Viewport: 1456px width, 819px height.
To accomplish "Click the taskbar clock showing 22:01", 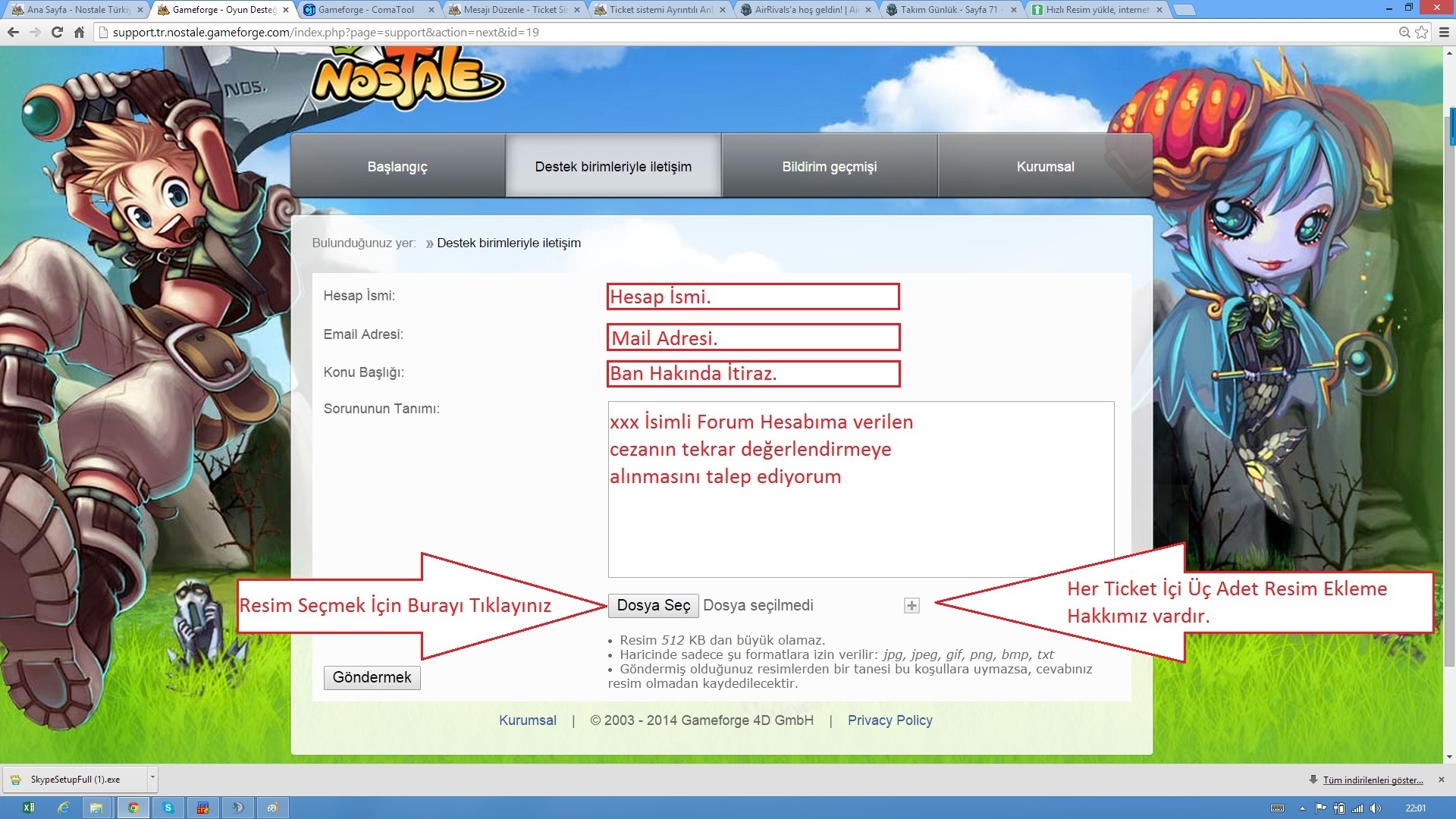I will click(x=1415, y=808).
